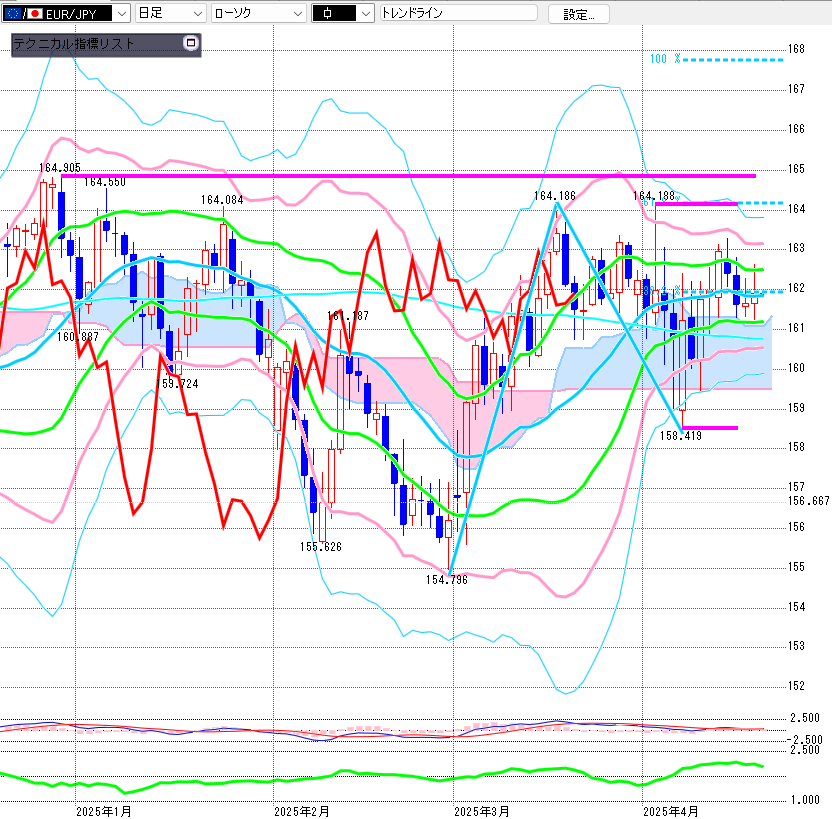Click the テクニカル指標リスト panel title
Viewport: 832px width, 819px height.
click(73, 43)
